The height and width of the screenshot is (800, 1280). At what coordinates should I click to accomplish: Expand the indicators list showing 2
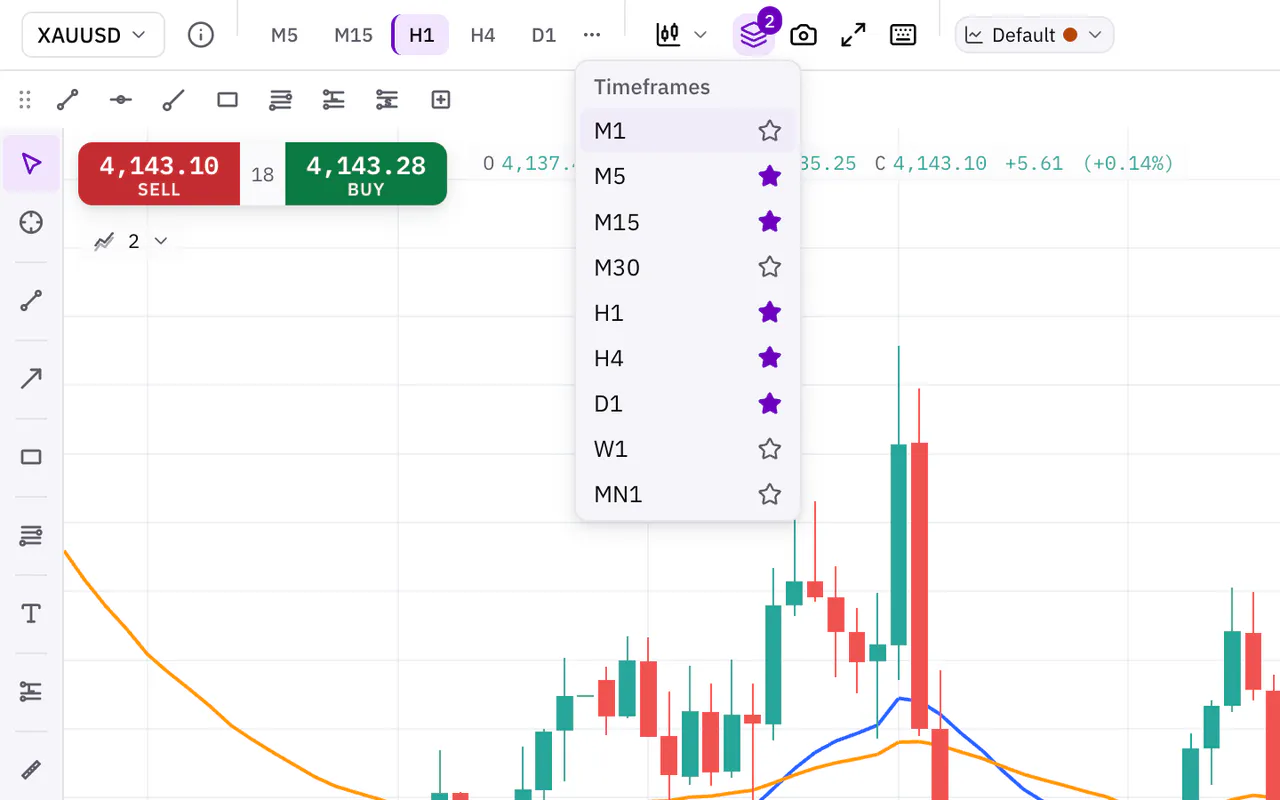[x=131, y=241]
